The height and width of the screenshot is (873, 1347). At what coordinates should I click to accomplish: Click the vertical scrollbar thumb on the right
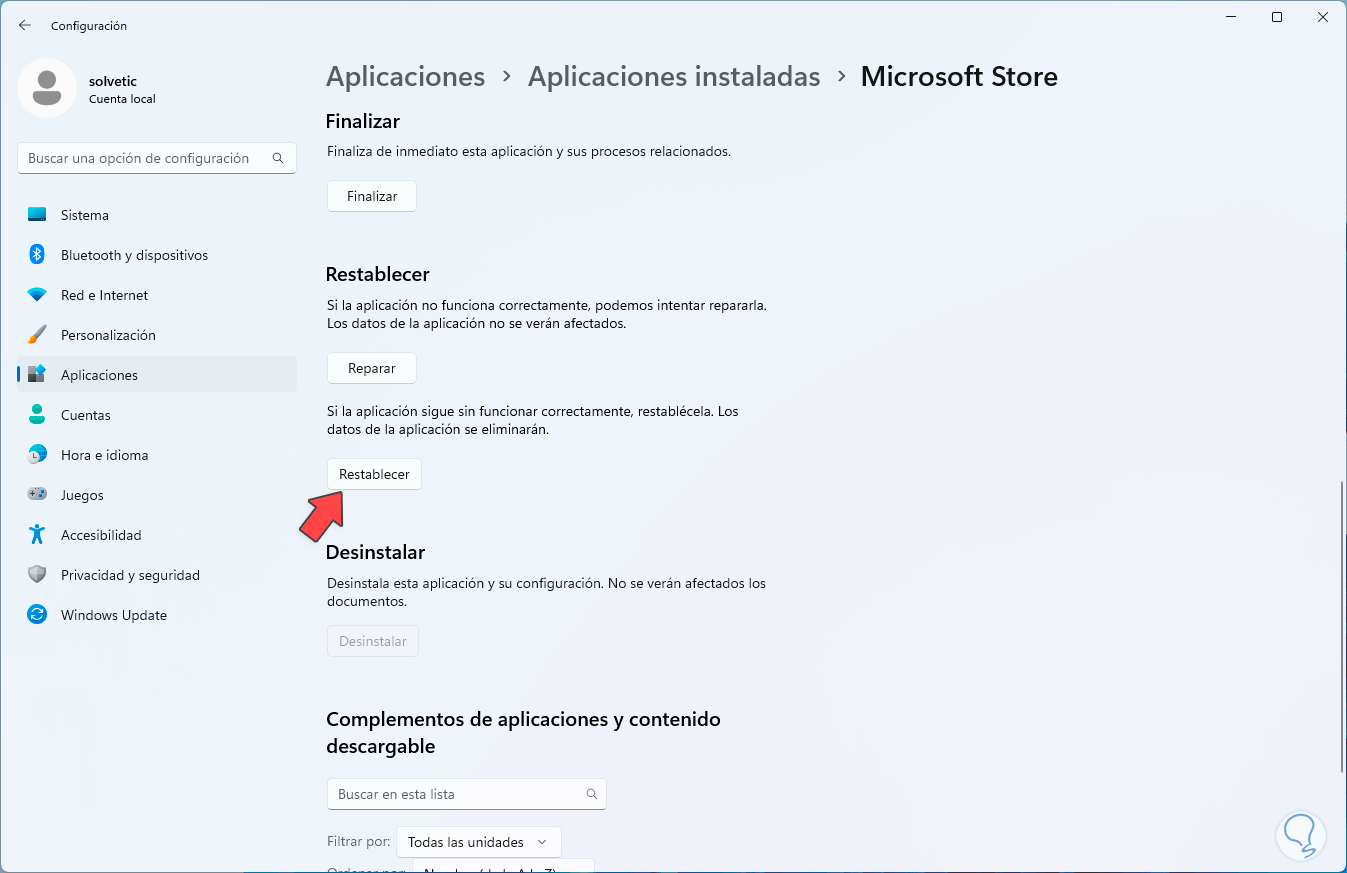1342,627
